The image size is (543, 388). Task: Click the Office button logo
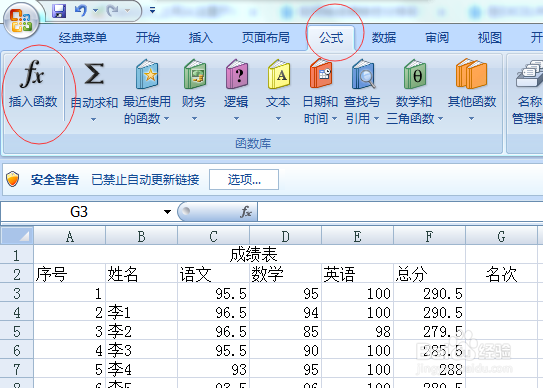click(x=21, y=20)
